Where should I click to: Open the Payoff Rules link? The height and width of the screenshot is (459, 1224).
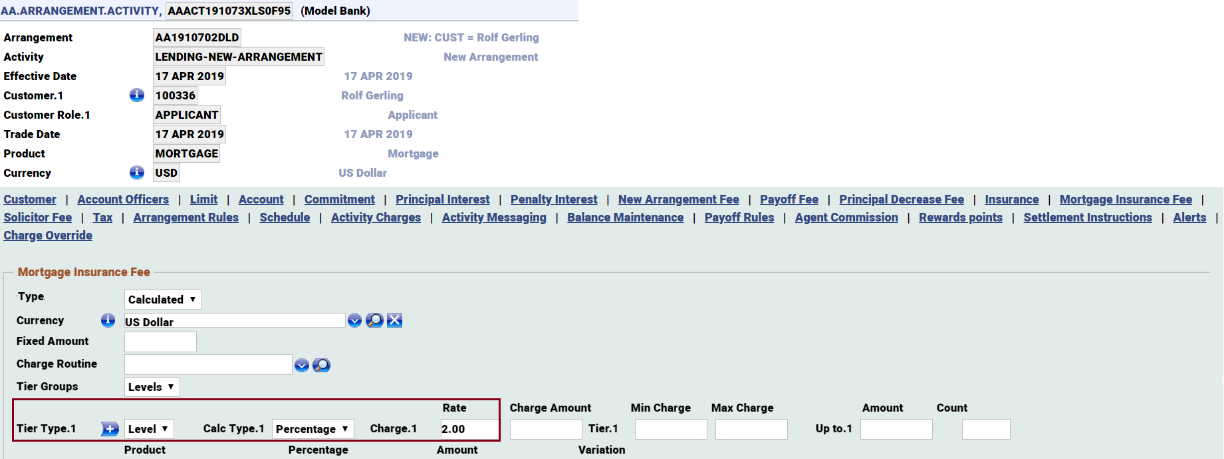point(739,218)
